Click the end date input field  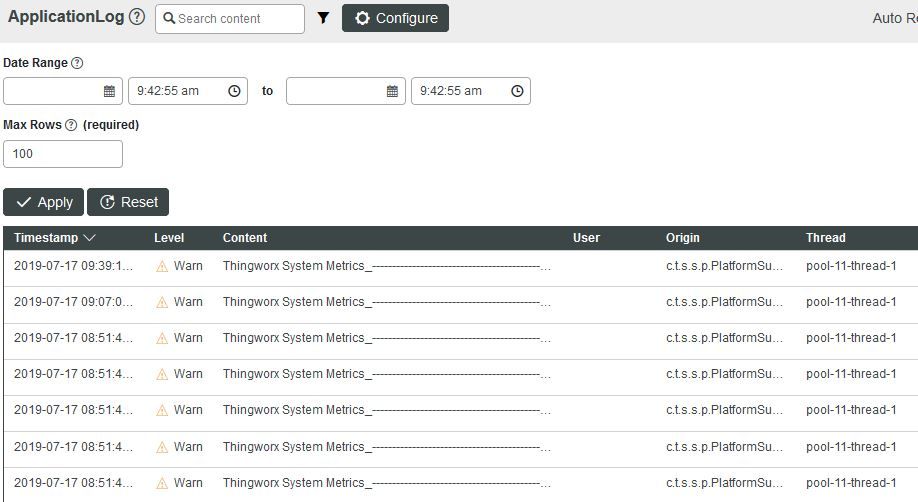(346, 91)
